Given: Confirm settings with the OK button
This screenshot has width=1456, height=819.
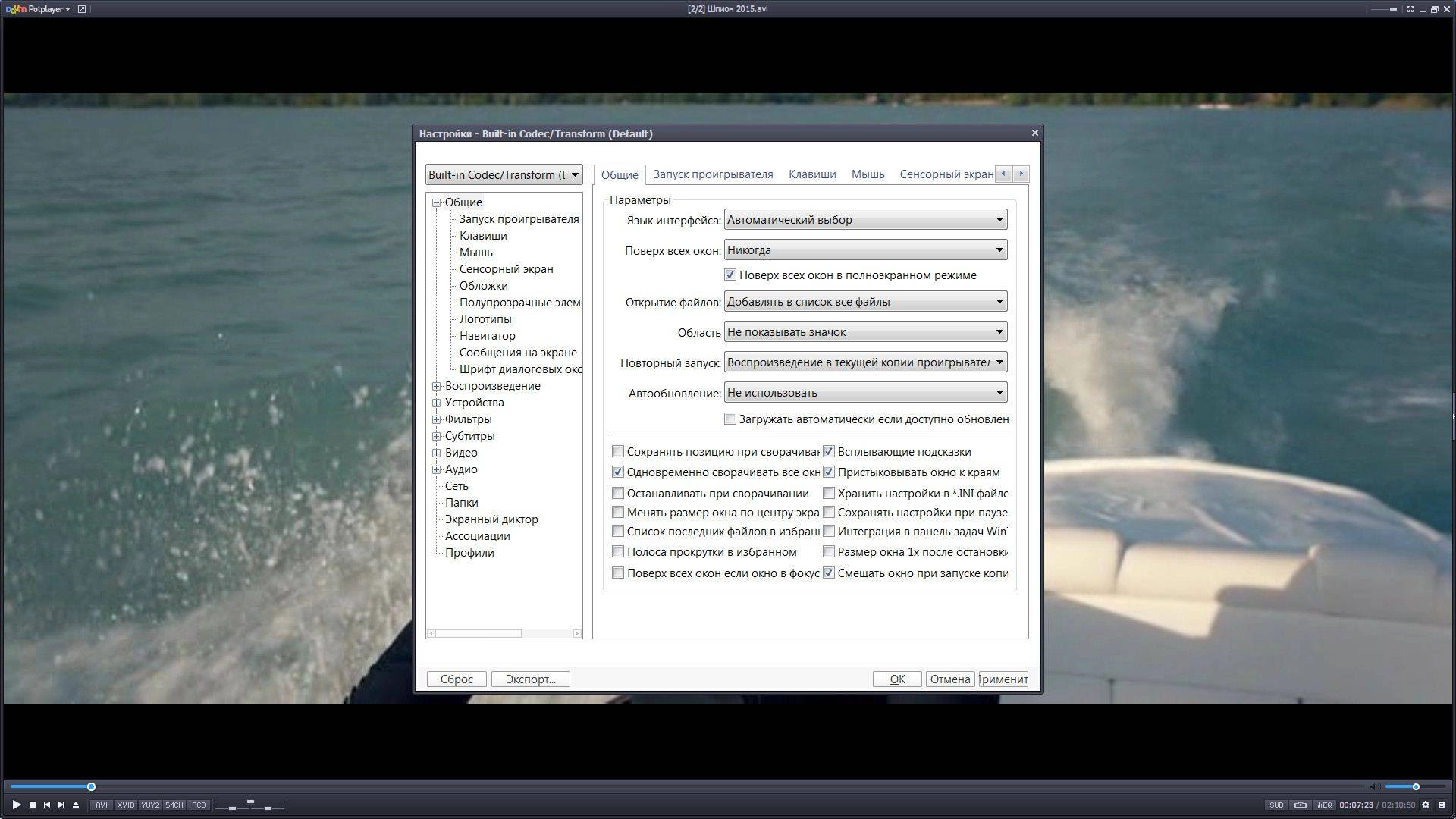Looking at the screenshot, I should pos(897,679).
